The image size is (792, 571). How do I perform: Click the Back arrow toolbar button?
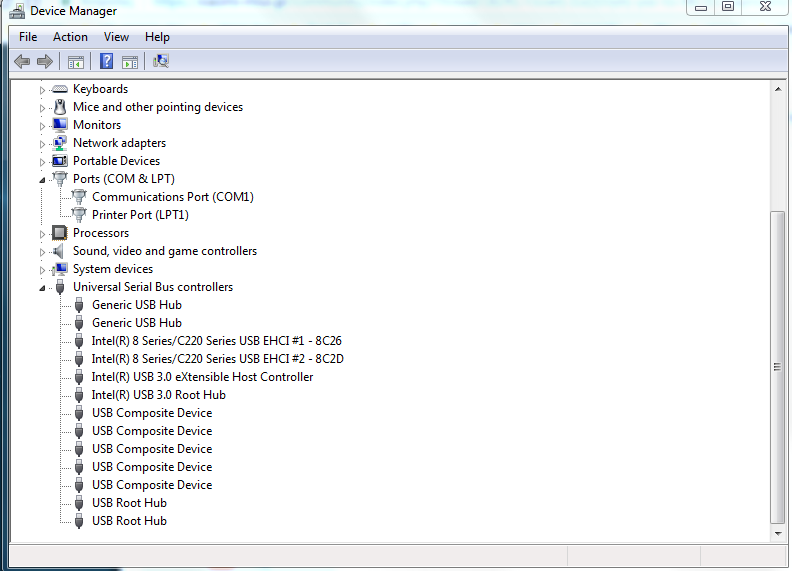click(x=22, y=62)
